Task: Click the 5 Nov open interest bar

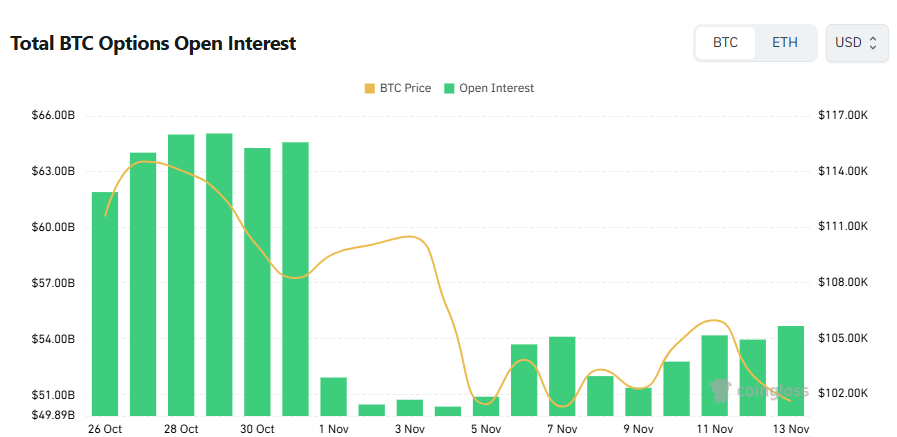Action: coord(486,406)
